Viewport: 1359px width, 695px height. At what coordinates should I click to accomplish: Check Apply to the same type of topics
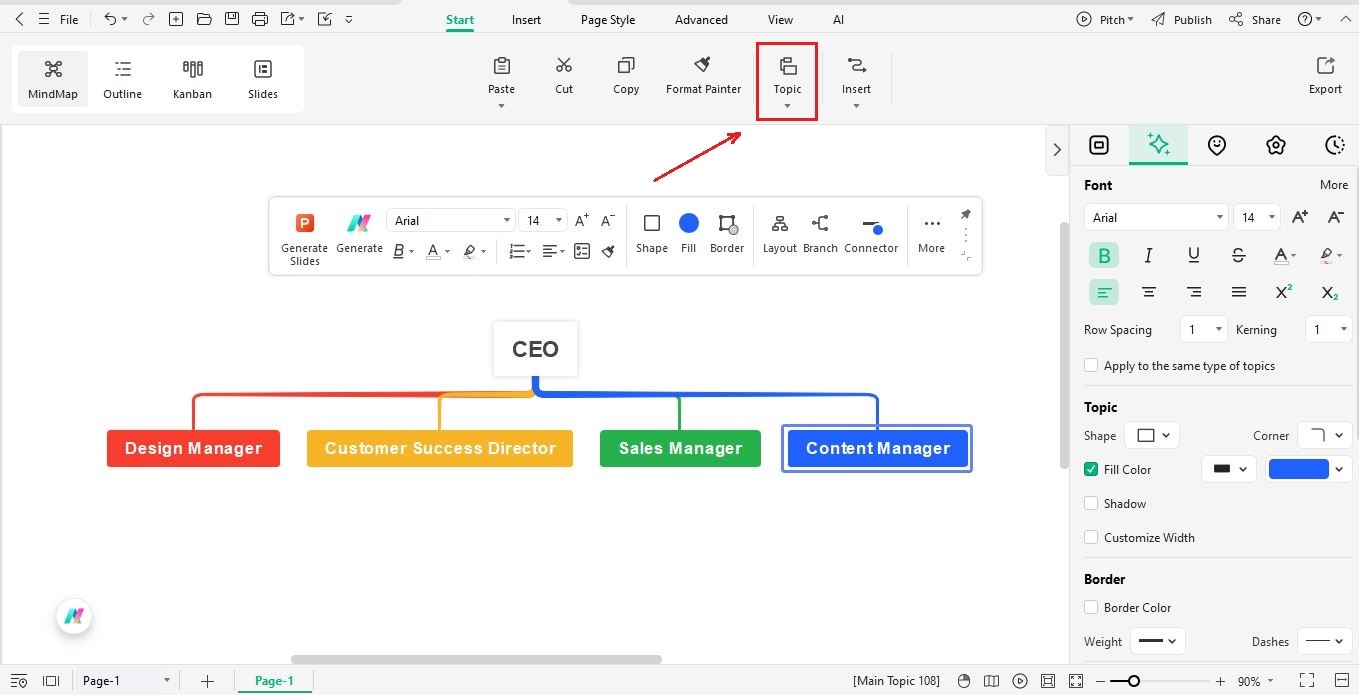coord(1091,365)
